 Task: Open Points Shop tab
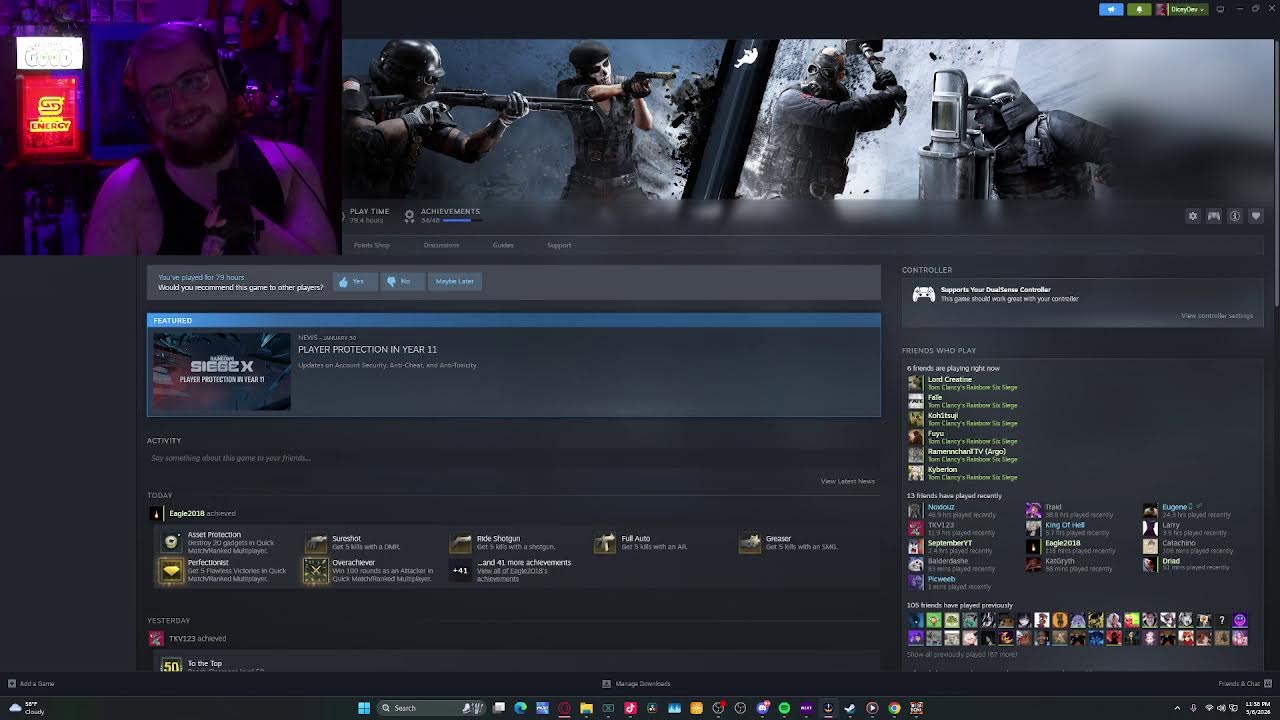coord(372,245)
